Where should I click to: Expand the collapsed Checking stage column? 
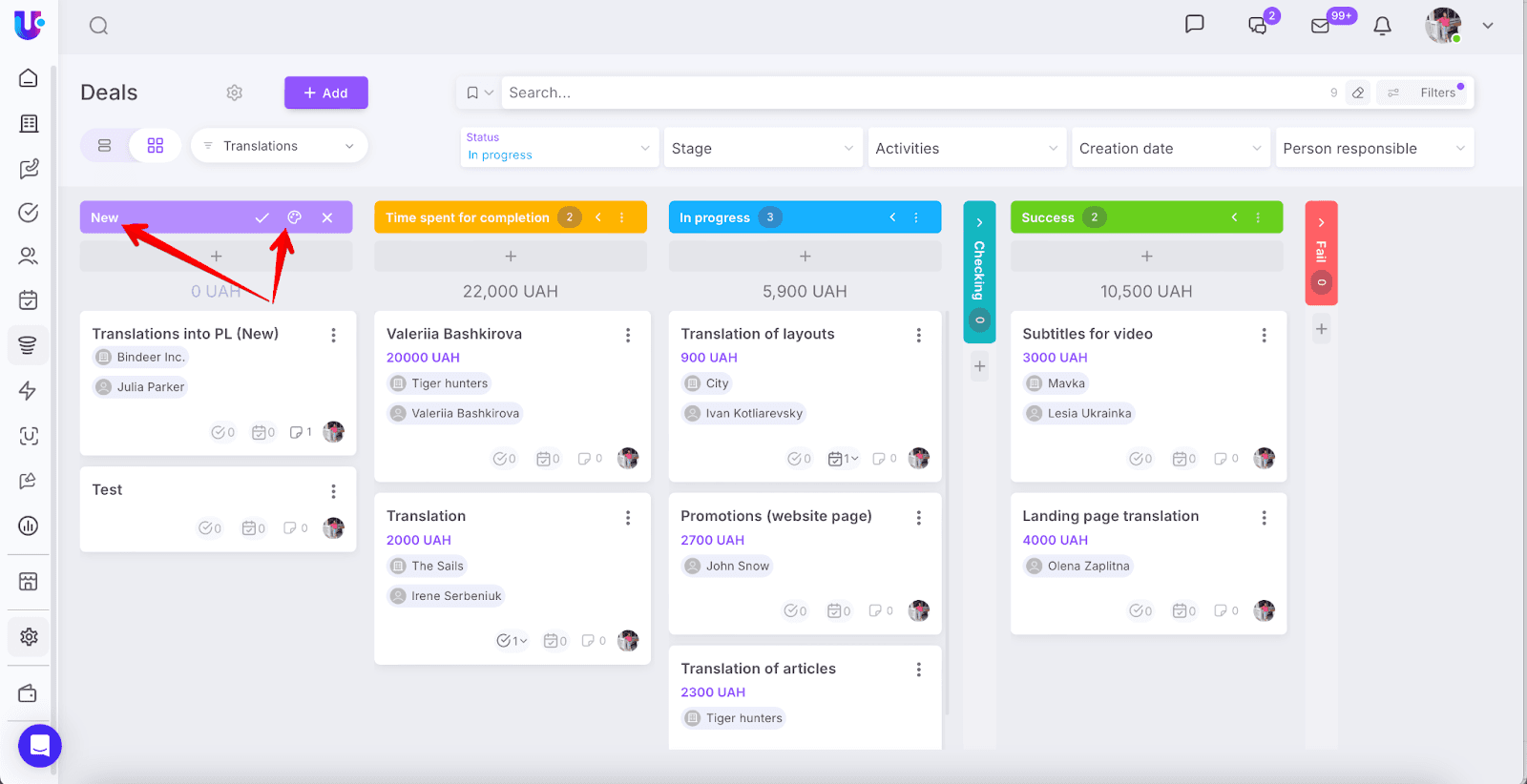coord(979,222)
